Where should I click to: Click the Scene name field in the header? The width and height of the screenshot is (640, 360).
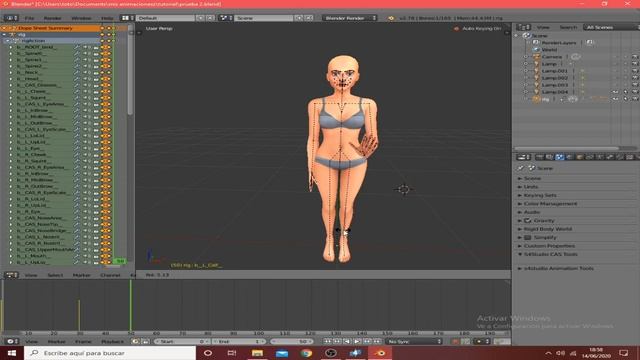click(x=264, y=18)
